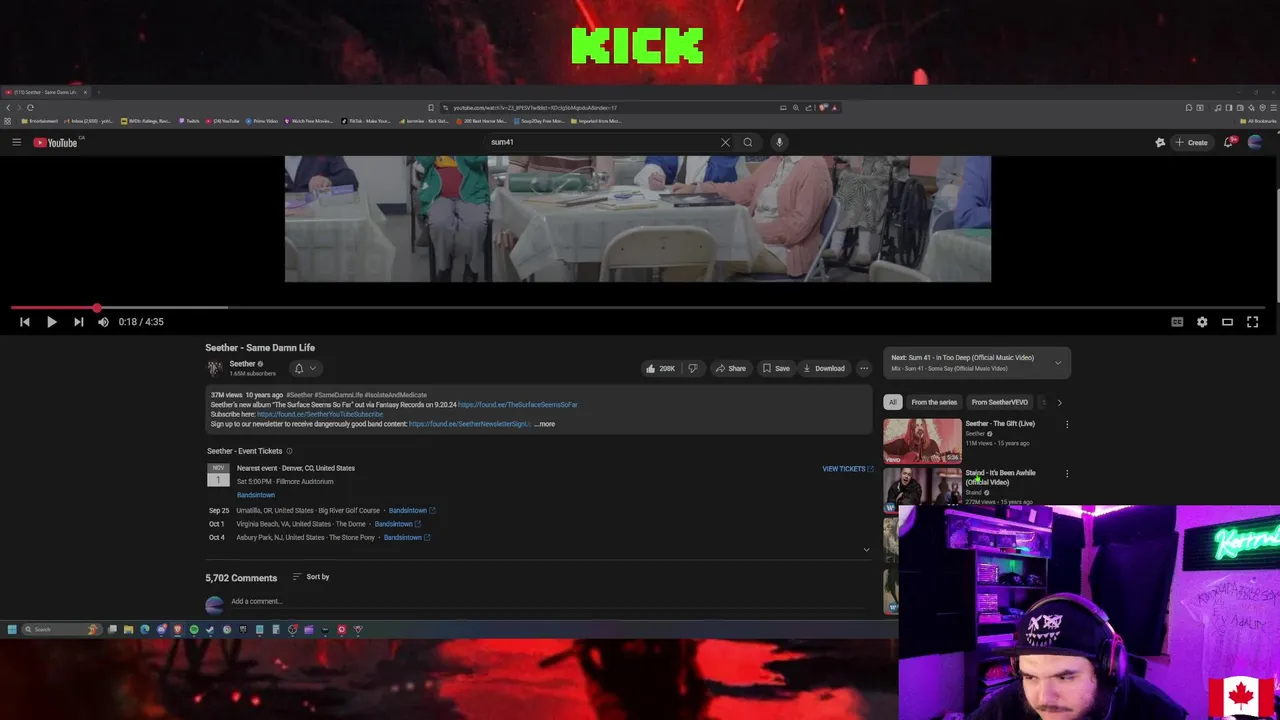Open TheSurfaceSeemsSoFar album link
The height and width of the screenshot is (720, 1280).
(x=518, y=405)
